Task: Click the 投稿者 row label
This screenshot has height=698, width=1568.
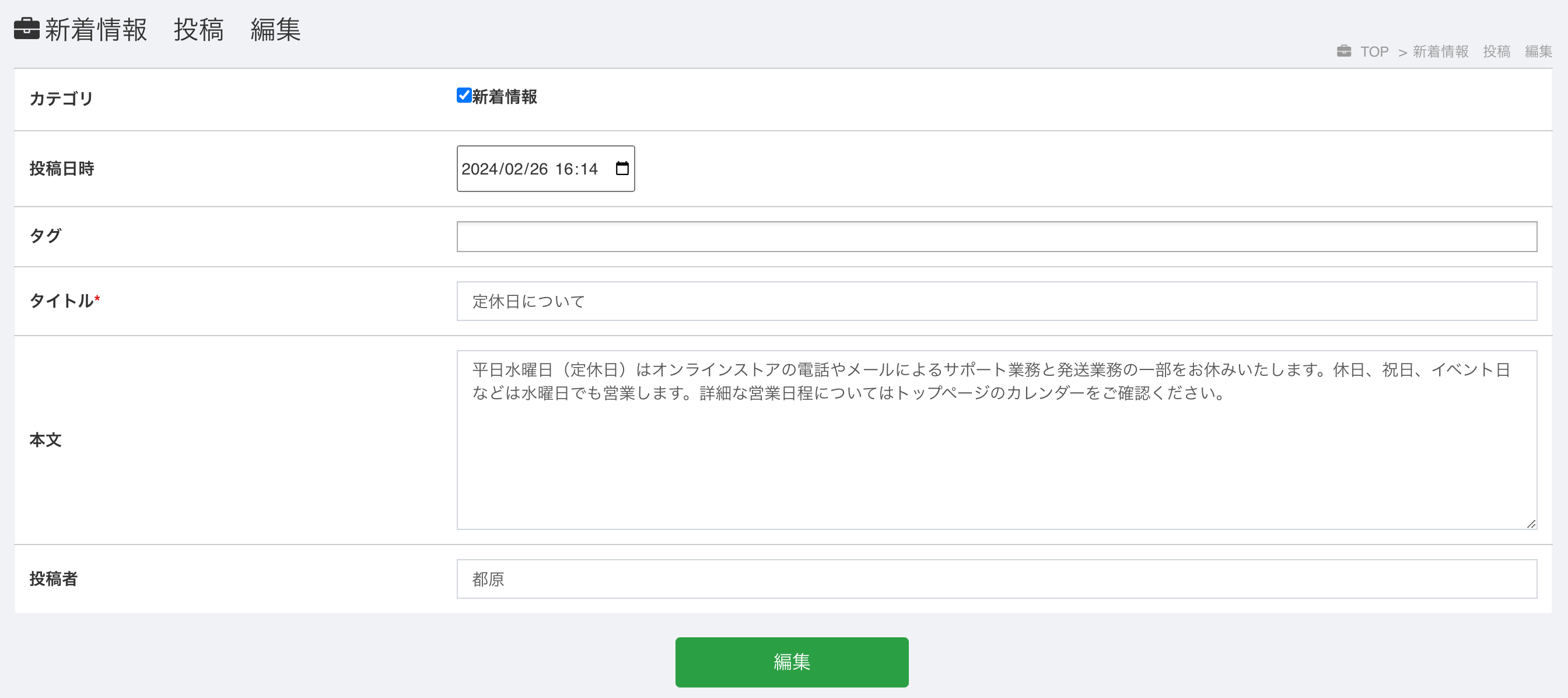Action: tap(54, 578)
